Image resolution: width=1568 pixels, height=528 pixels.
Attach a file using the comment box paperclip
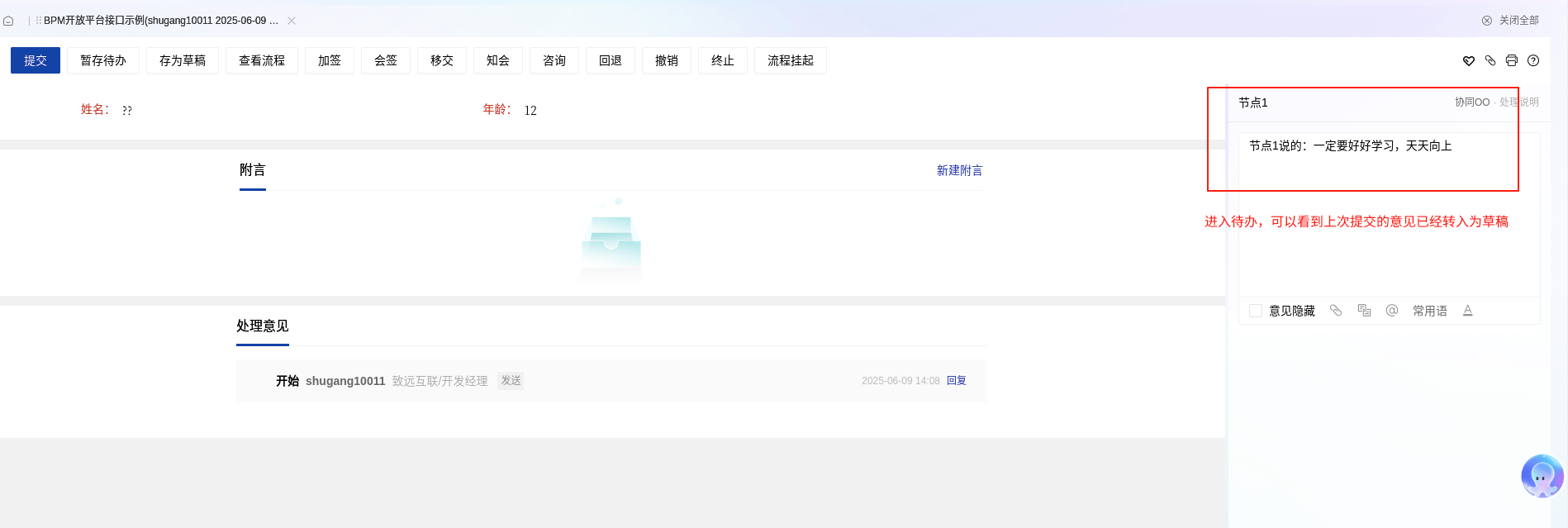(x=1336, y=311)
